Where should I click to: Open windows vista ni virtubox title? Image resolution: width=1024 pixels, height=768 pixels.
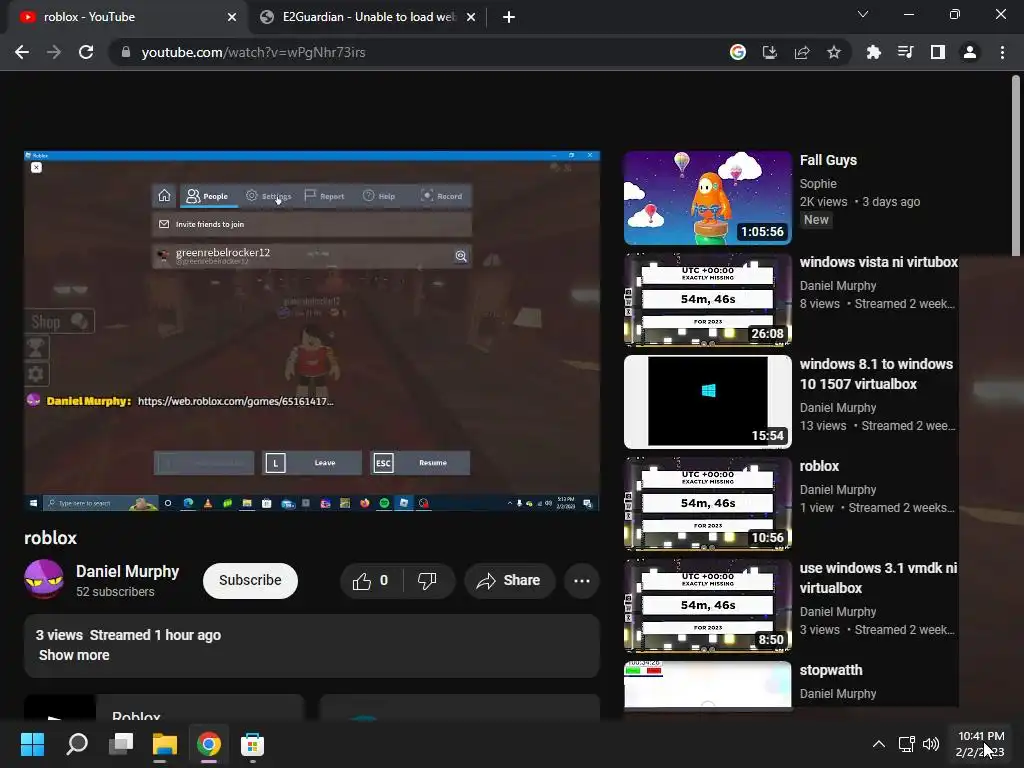tap(878, 262)
